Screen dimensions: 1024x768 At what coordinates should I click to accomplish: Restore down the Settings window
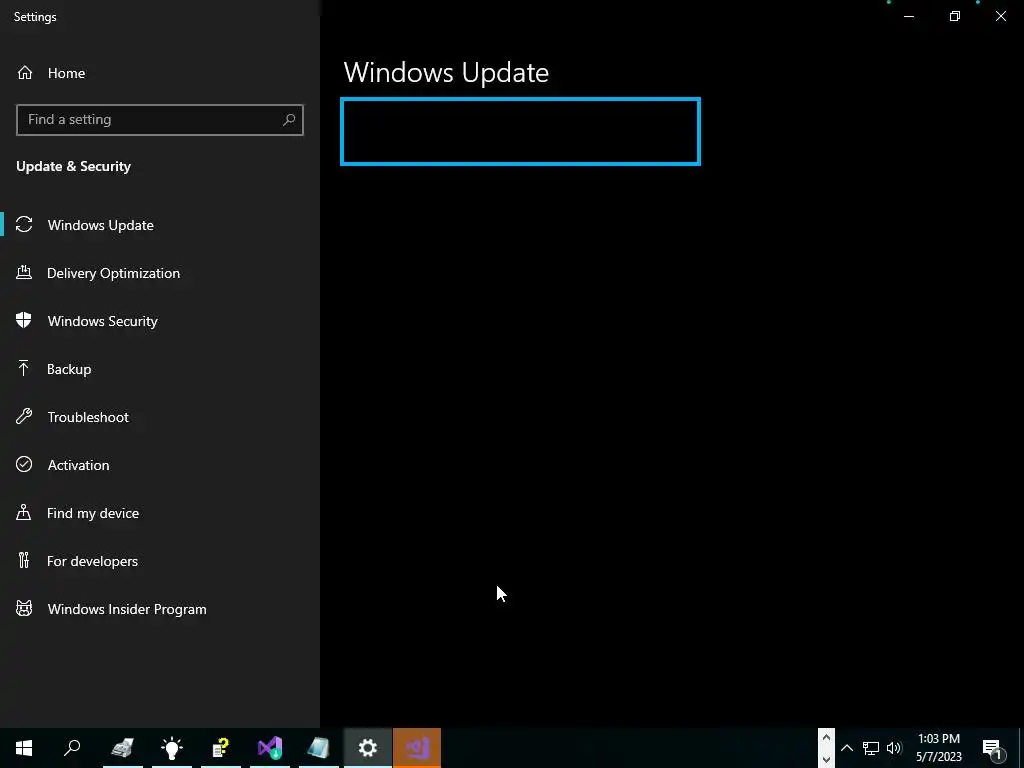[x=955, y=16]
